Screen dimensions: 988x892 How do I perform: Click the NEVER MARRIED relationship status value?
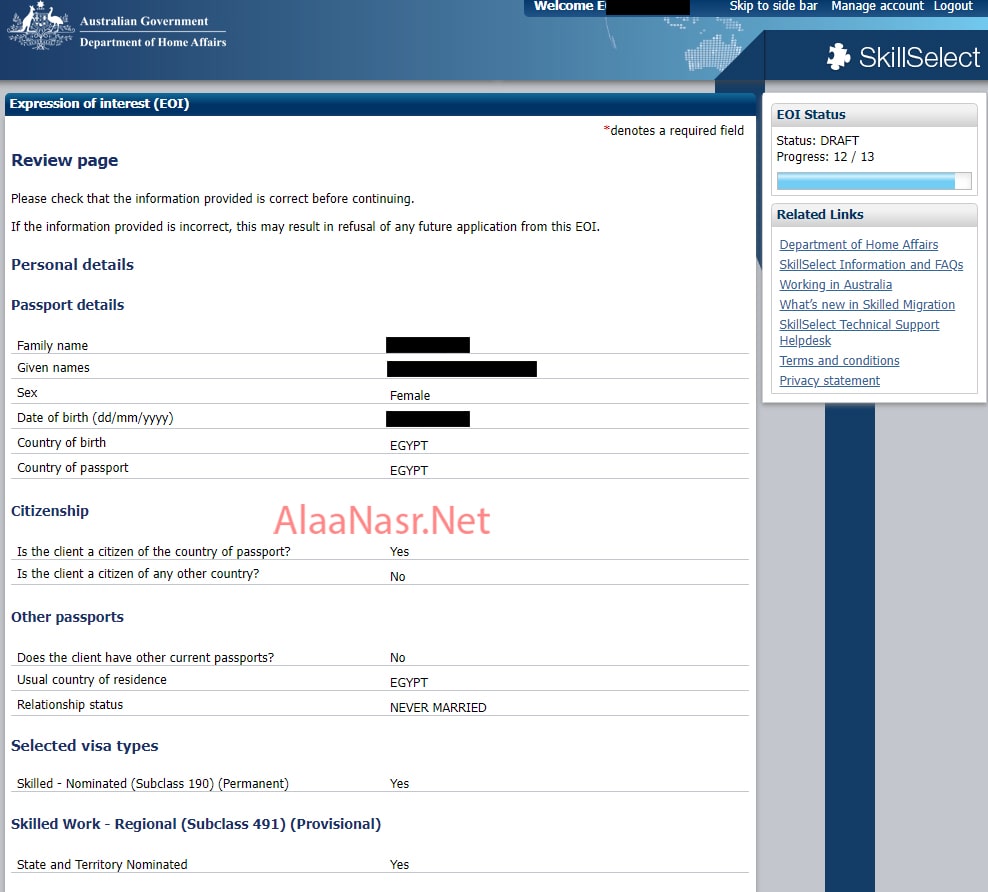(438, 708)
